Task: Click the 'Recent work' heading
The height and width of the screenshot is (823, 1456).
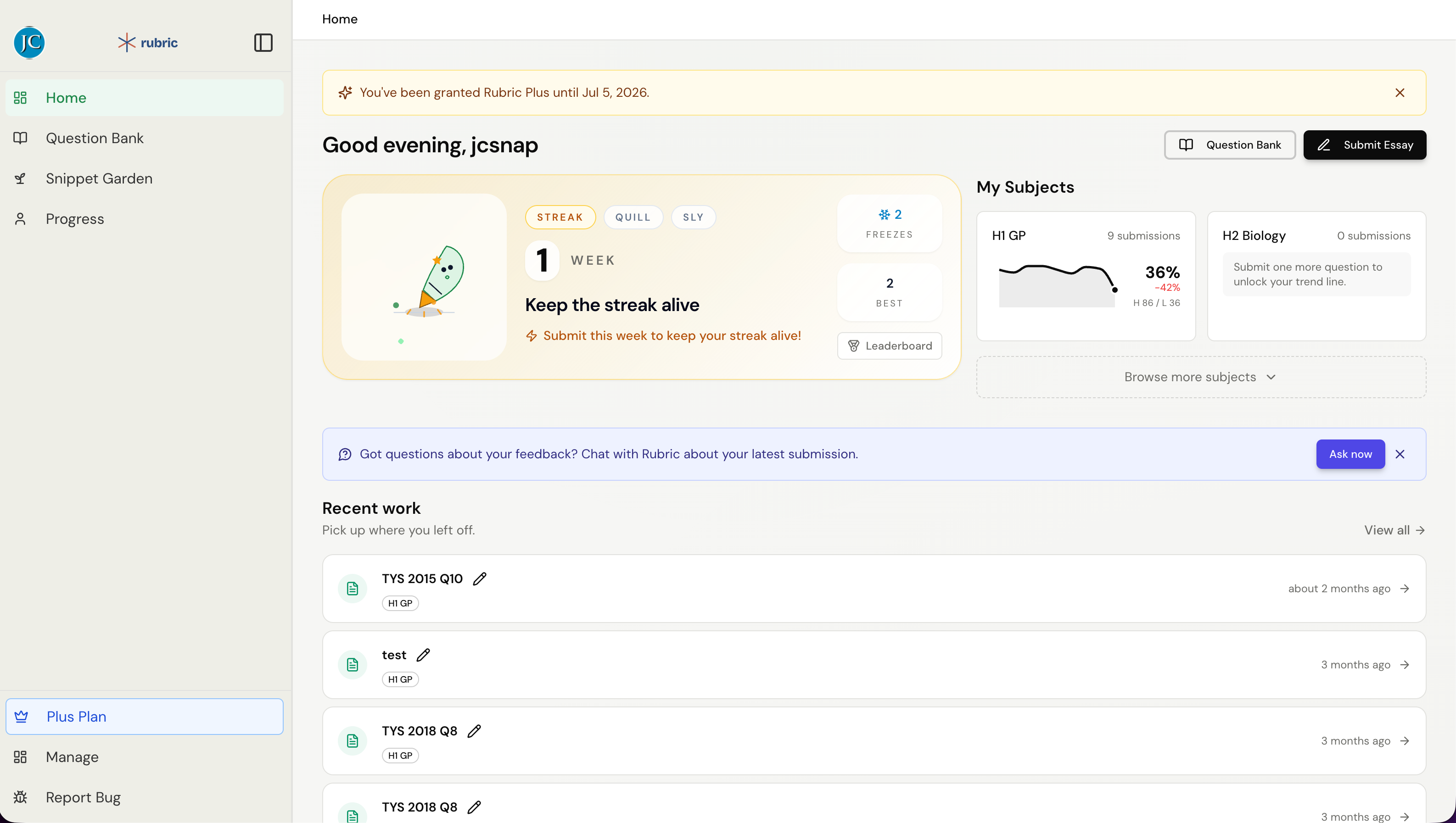Action: coord(371,508)
